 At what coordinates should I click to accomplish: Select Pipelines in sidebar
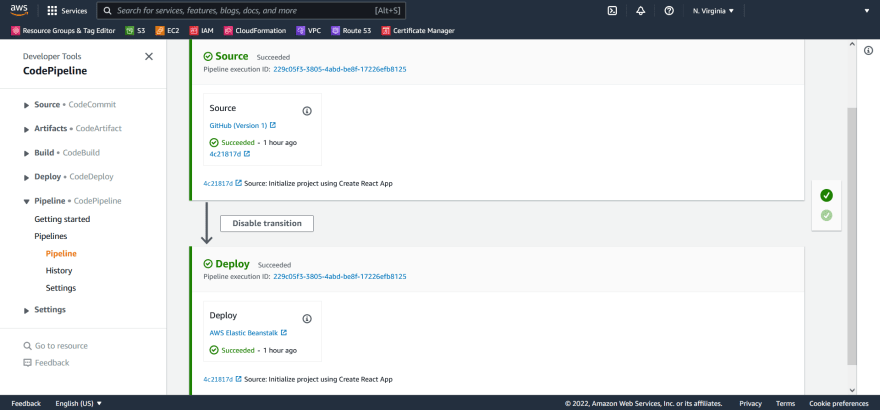pyautogui.click(x=51, y=236)
